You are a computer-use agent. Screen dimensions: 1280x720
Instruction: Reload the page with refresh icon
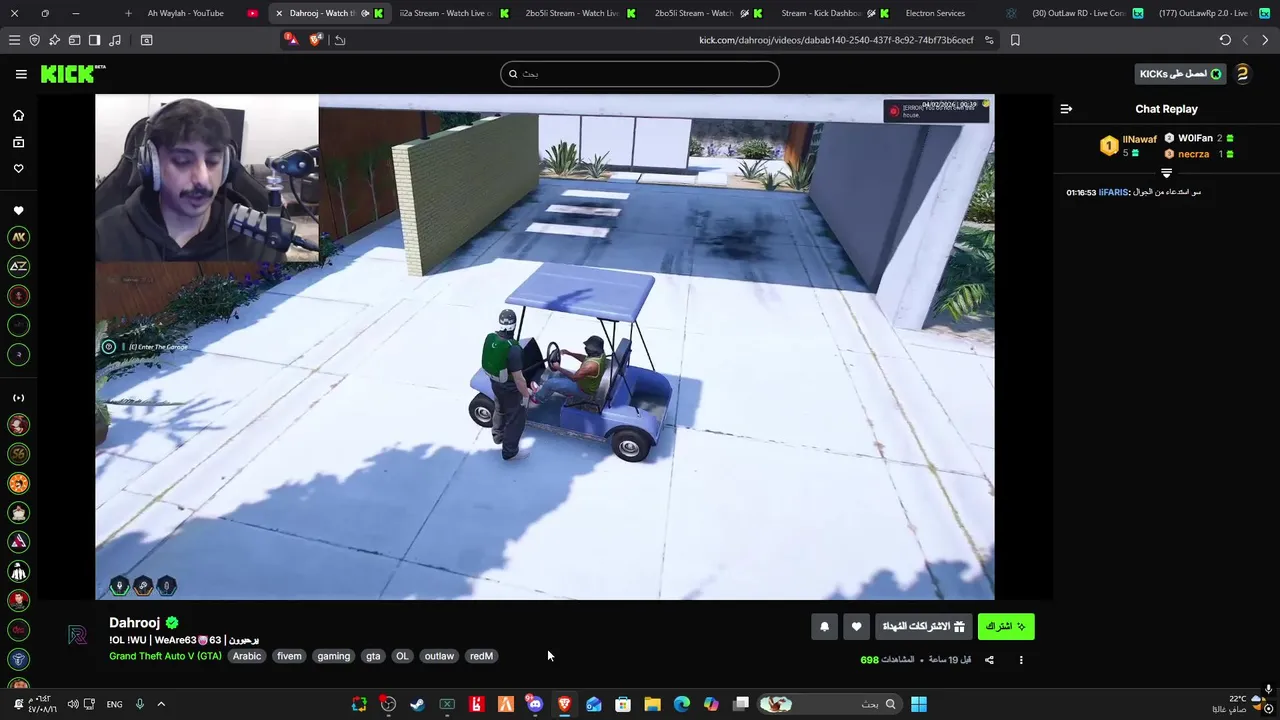tap(1225, 40)
